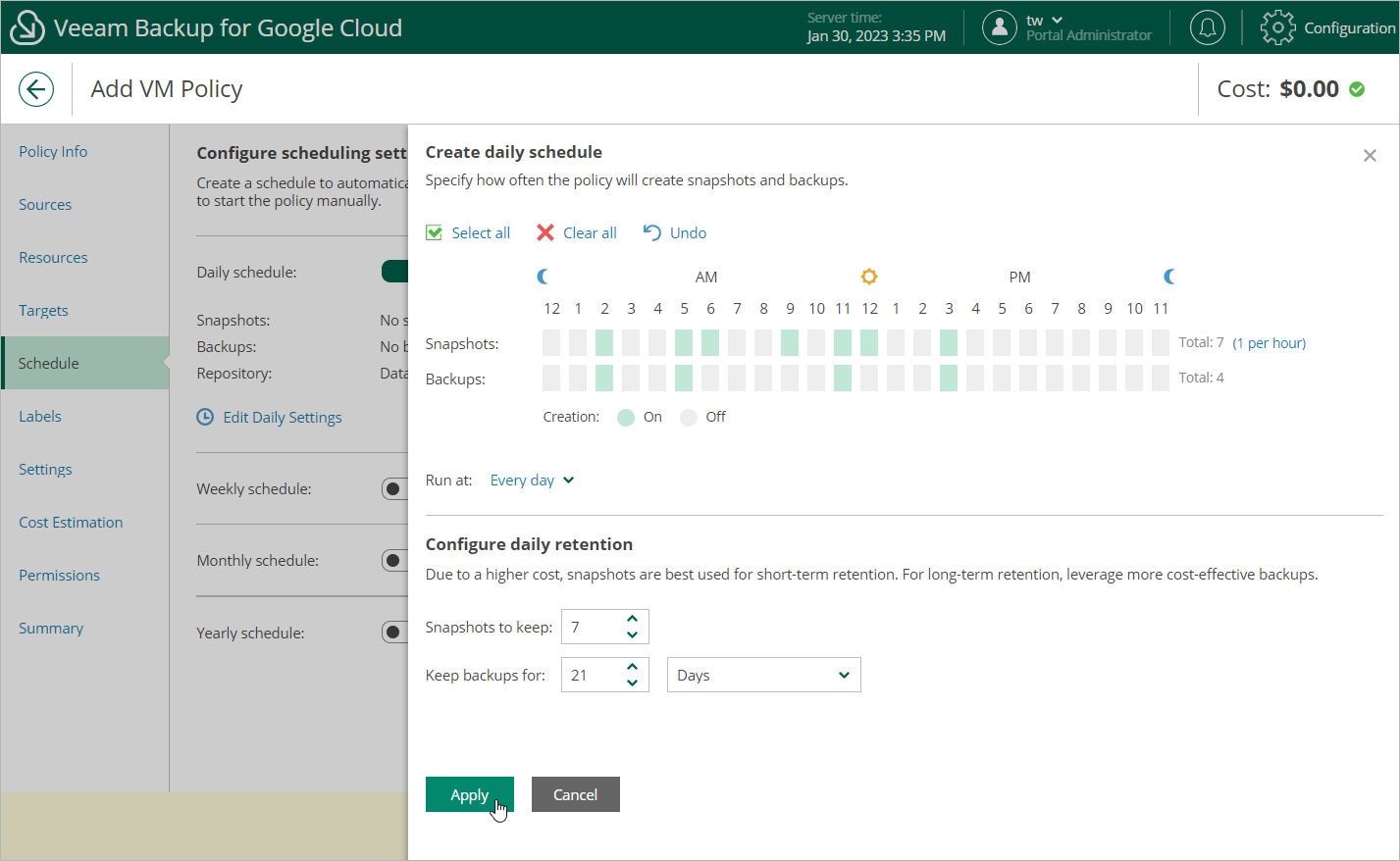Turn off the 12 PM snapshot cell
The height and width of the screenshot is (861, 1400).
point(869,342)
